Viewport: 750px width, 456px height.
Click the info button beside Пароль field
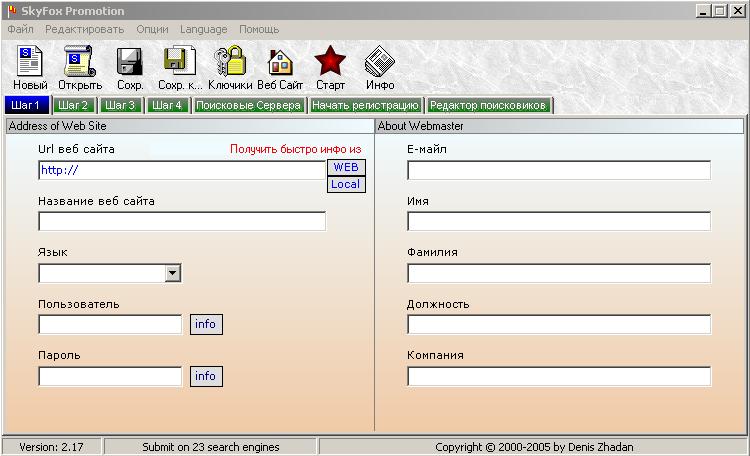[206, 376]
